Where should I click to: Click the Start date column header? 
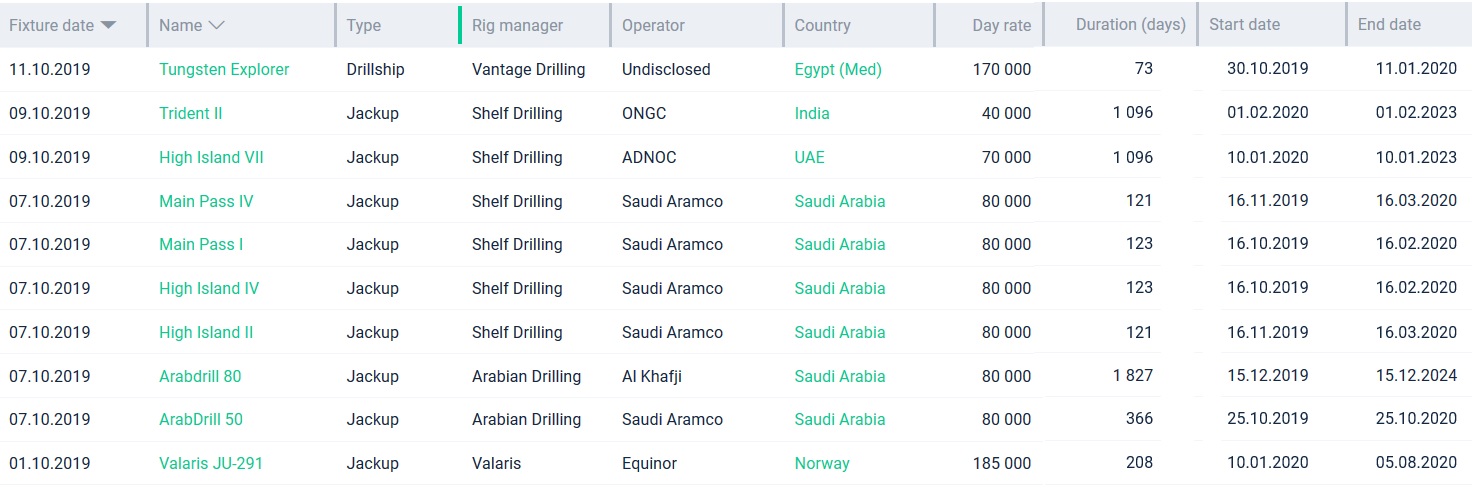pyautogui.click(x=1244, y=24)
